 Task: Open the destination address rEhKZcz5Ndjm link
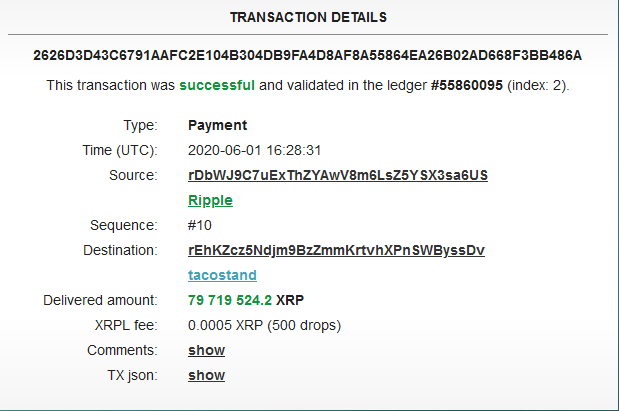336,250
